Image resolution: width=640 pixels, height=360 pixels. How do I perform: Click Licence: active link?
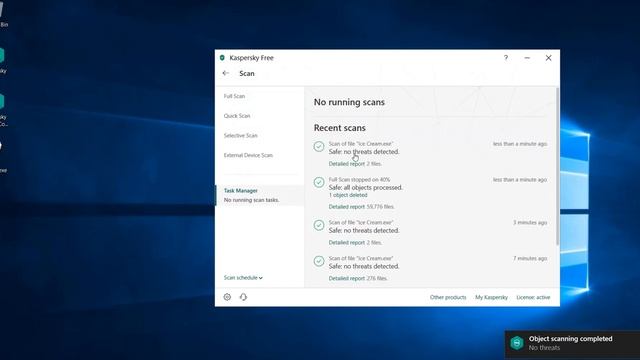533,297
